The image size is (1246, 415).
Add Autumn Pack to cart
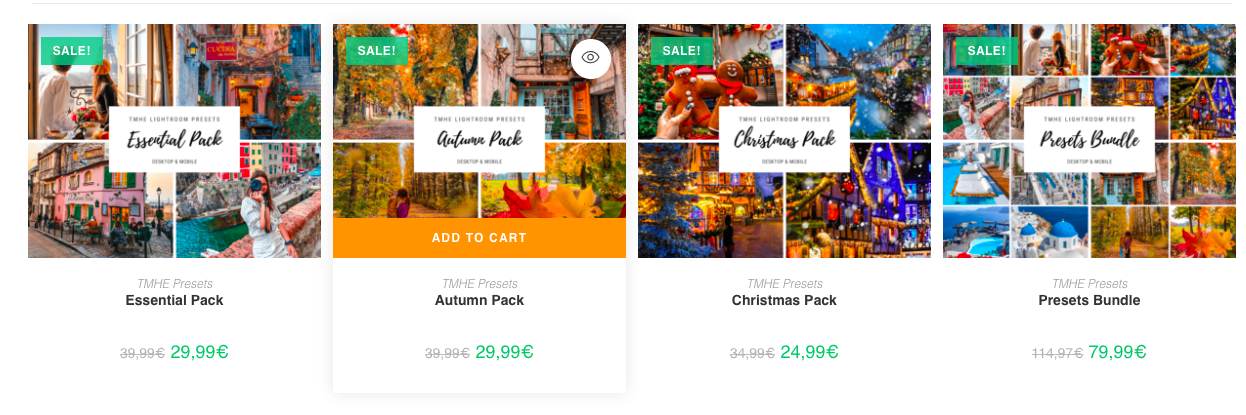[x=479, y=238]
